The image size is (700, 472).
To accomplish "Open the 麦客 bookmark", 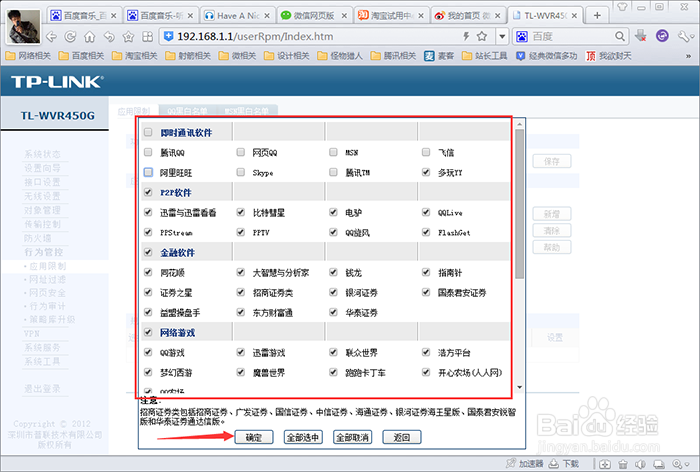I will tap(439, 56).
